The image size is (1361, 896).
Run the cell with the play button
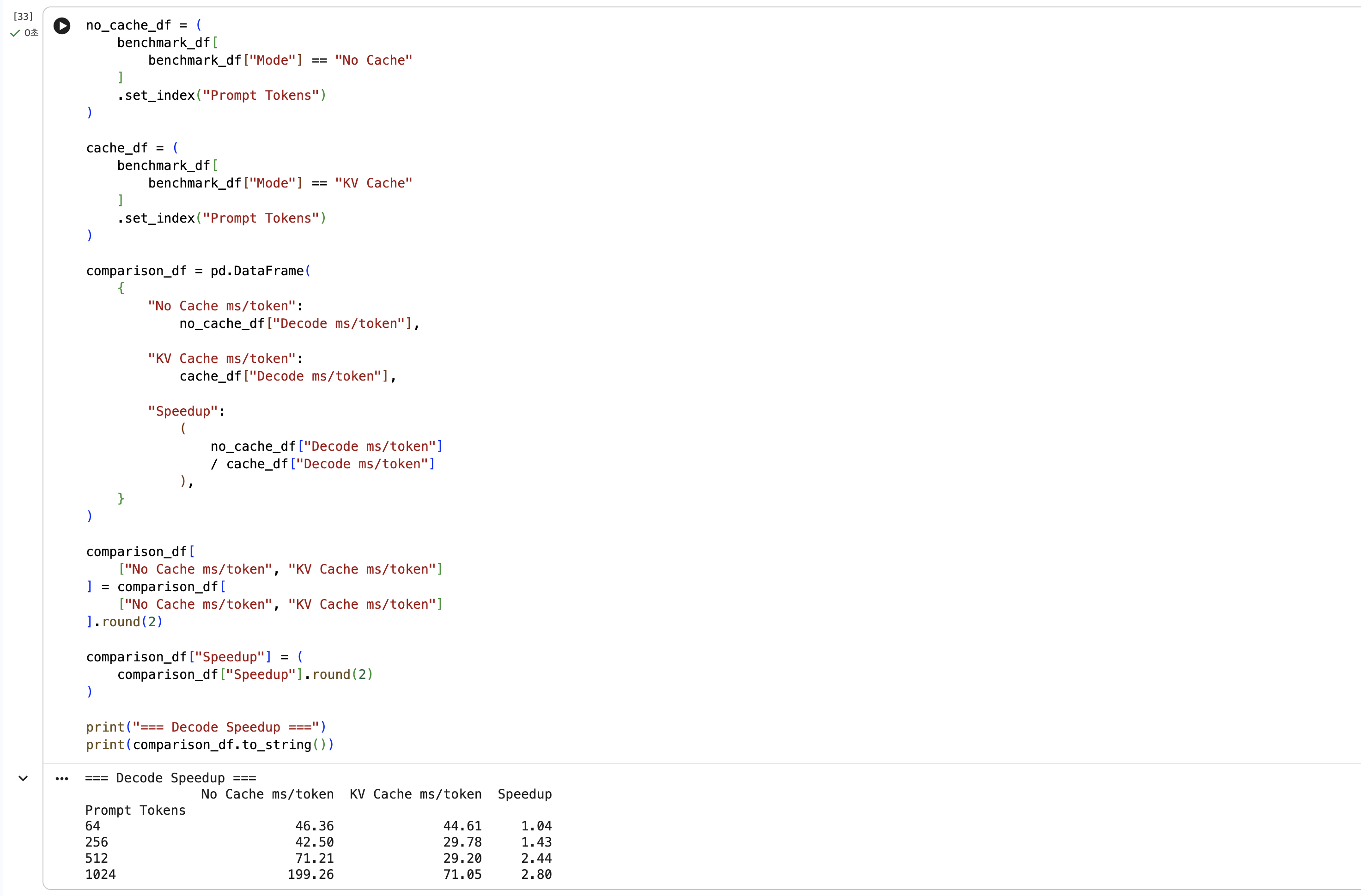tap(62, 26)
